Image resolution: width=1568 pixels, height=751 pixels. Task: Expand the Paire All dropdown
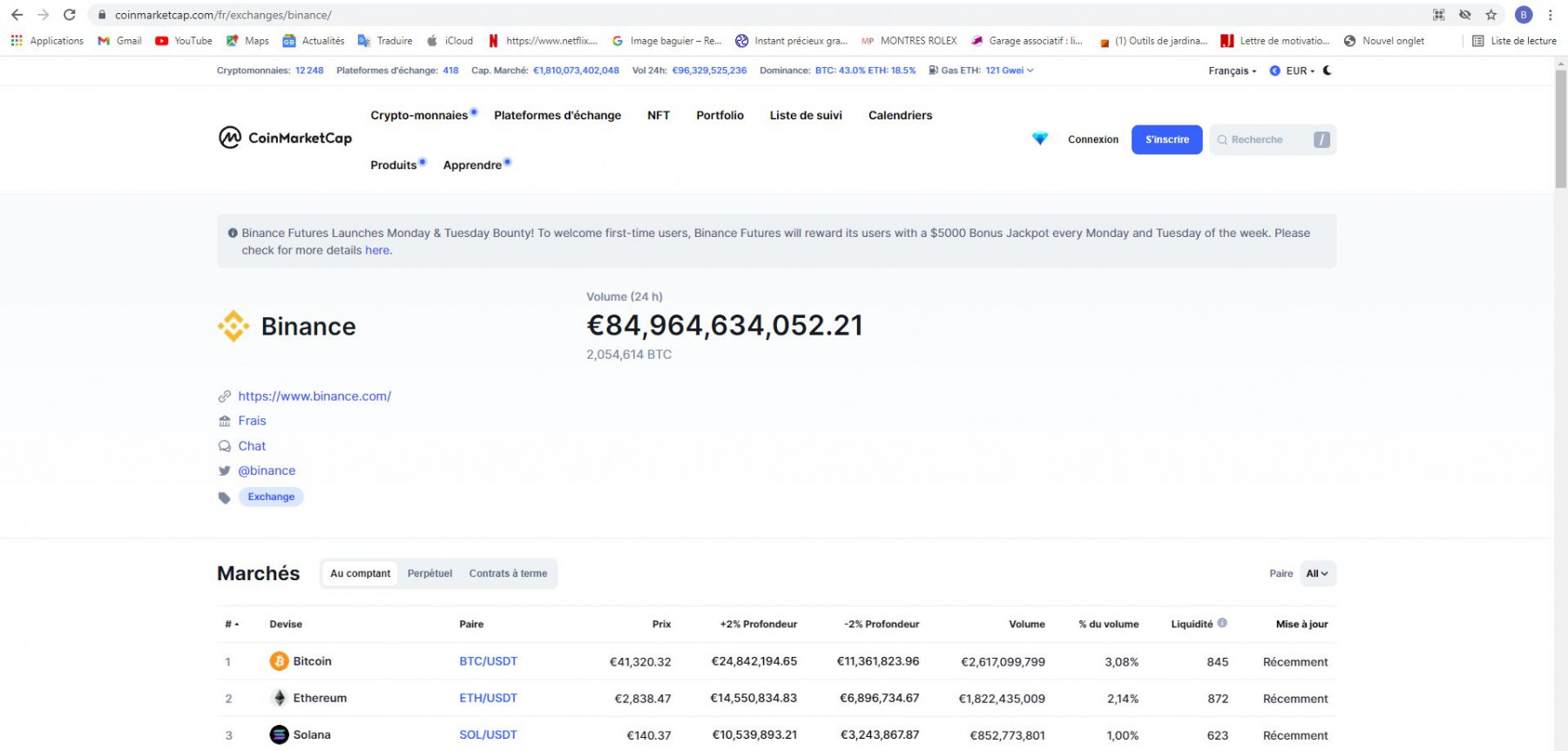(1317, 573)
